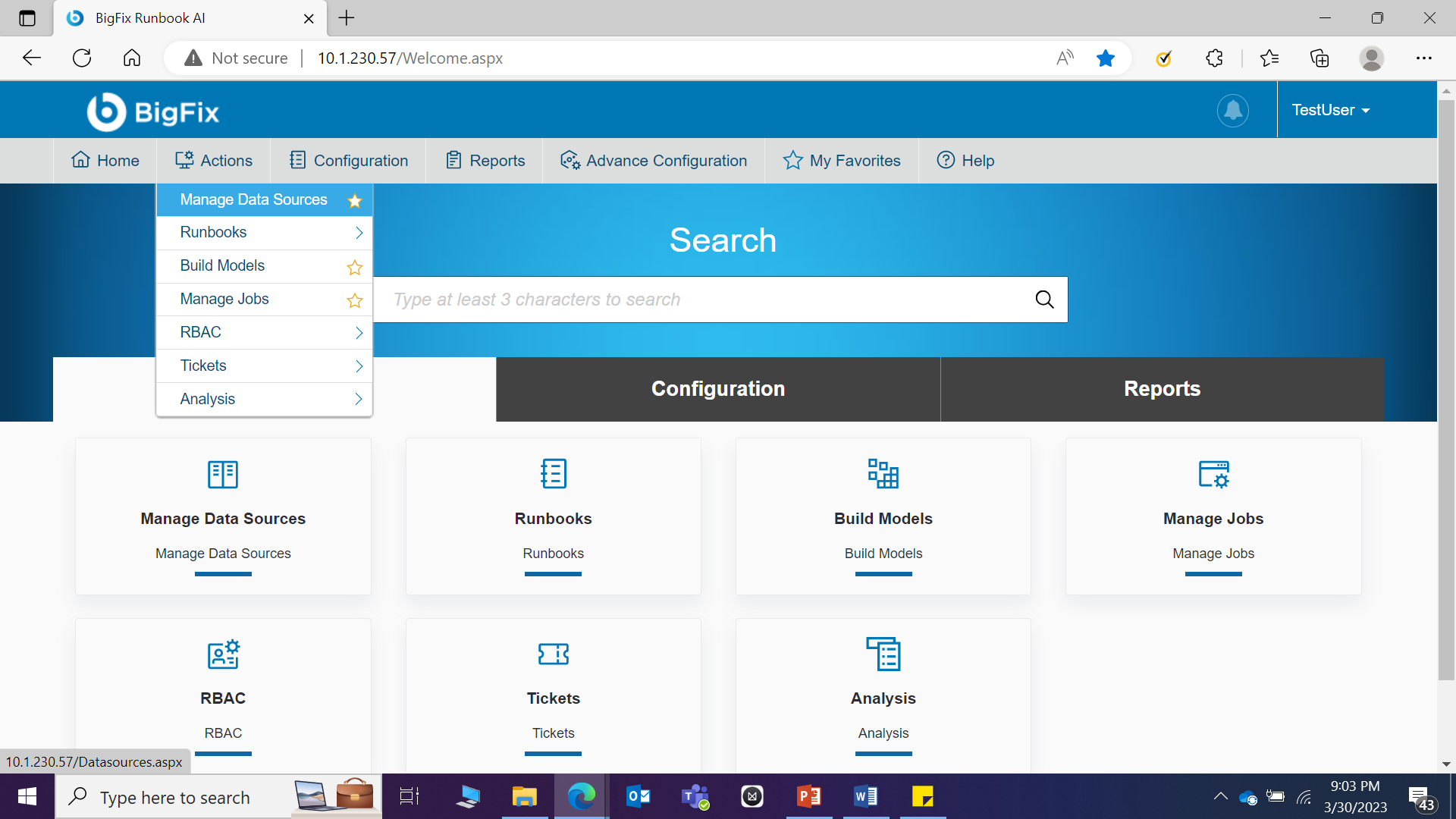1456x819 pixels.
Task: Expand the Tickets submenu arrow
Action: tap(359, 366)
